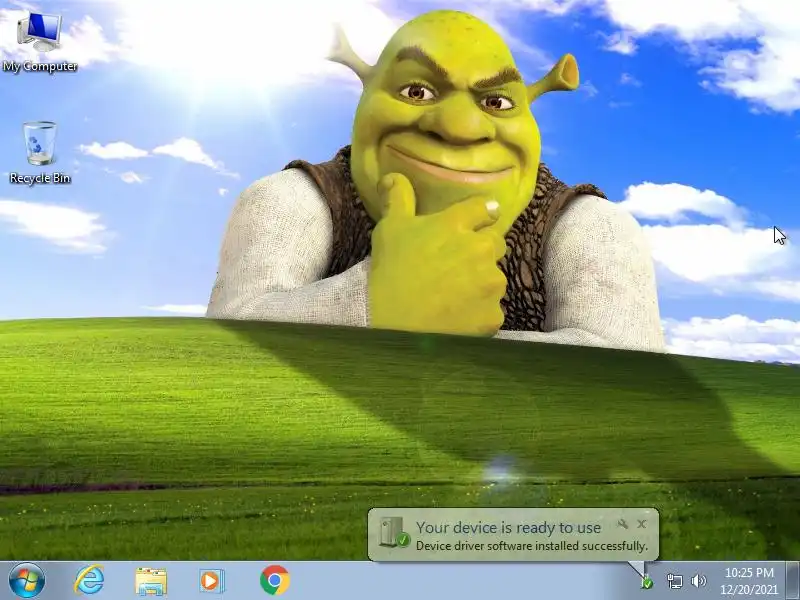800x600 pixels.
Task: Click the device icon inside the notification balloon
Action: coord(394,533)
